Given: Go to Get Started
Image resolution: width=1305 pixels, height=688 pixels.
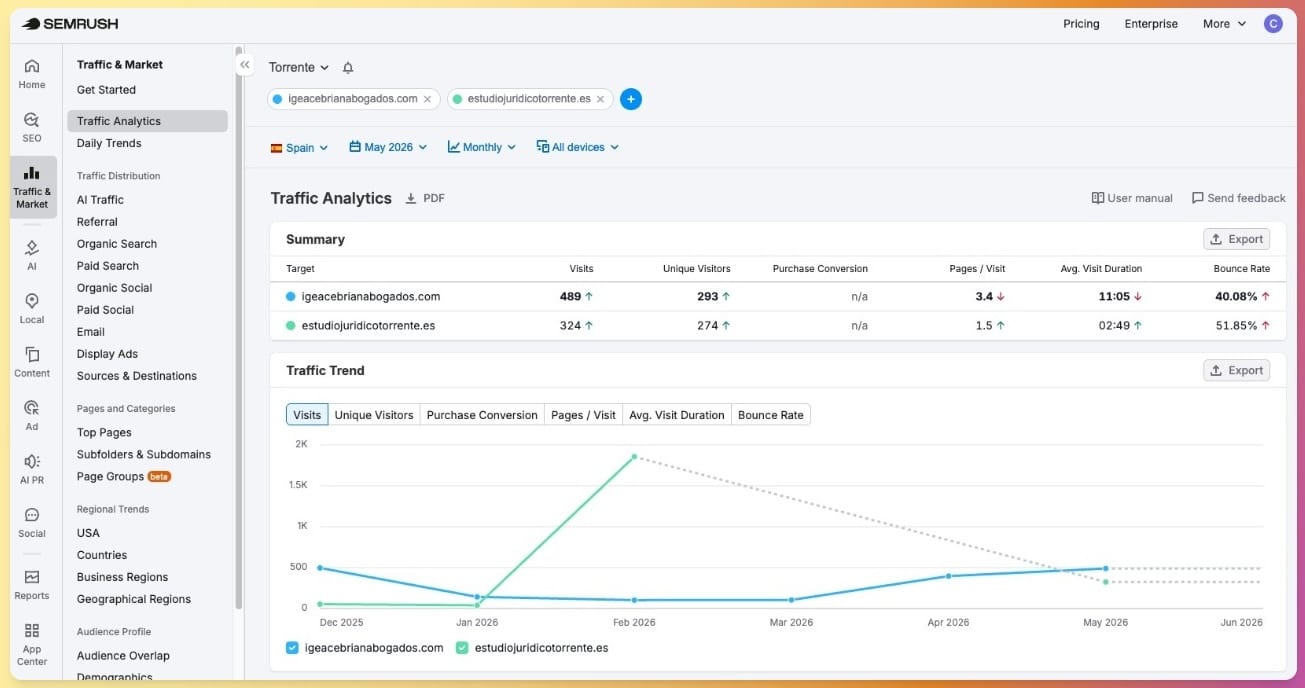Looking at the screenshot, I should pyautogui.click(x=106, y=90).
